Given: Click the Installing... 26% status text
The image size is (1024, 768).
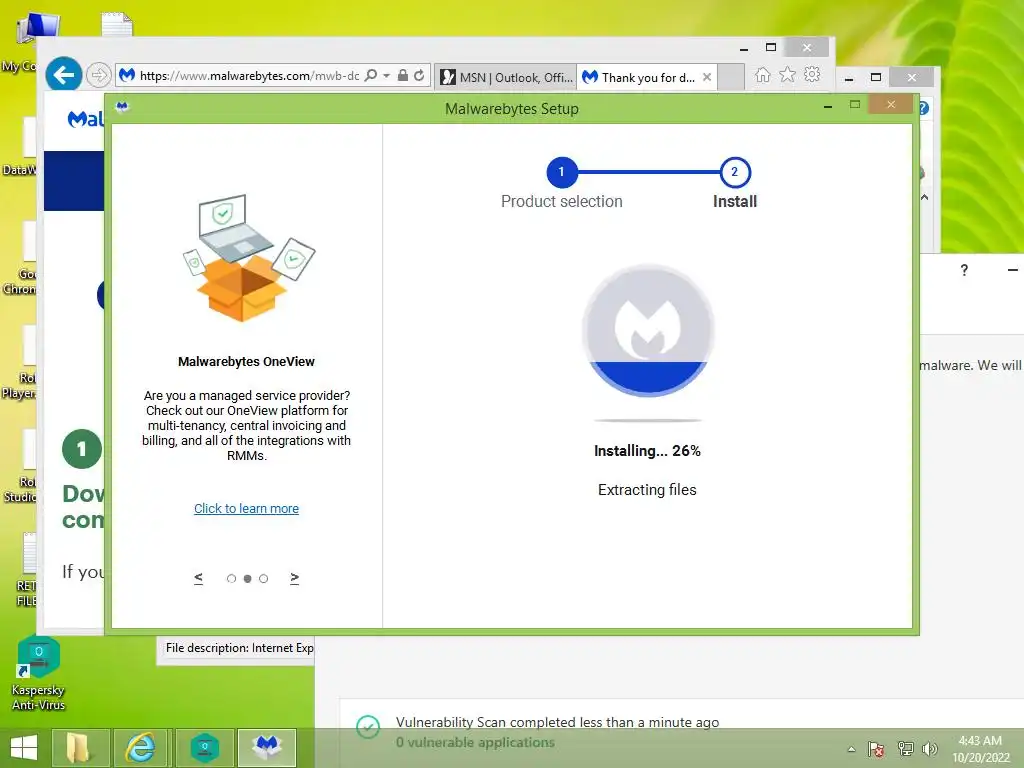Looking at the screenshot, I should coord(647,451).
